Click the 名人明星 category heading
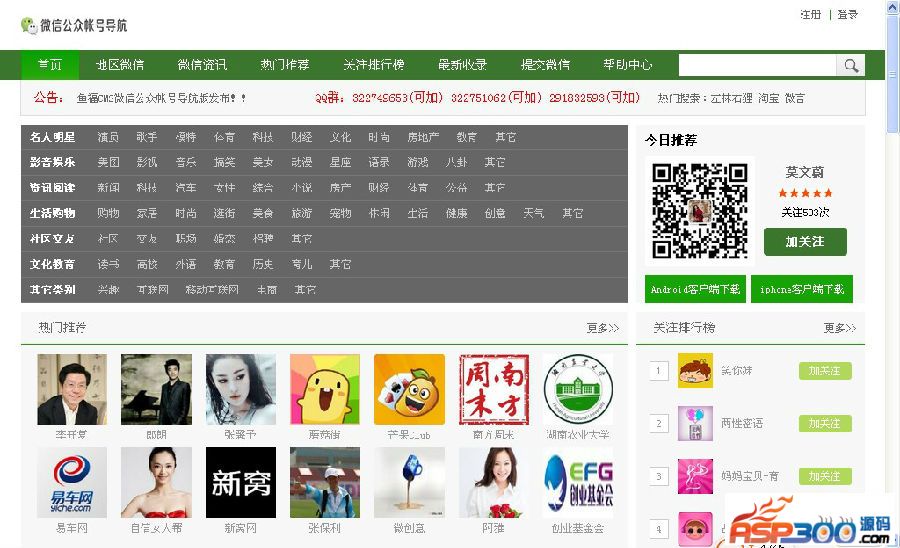This screenshot has height=548, width=900. pyautogui.click(x=52, y=137)
